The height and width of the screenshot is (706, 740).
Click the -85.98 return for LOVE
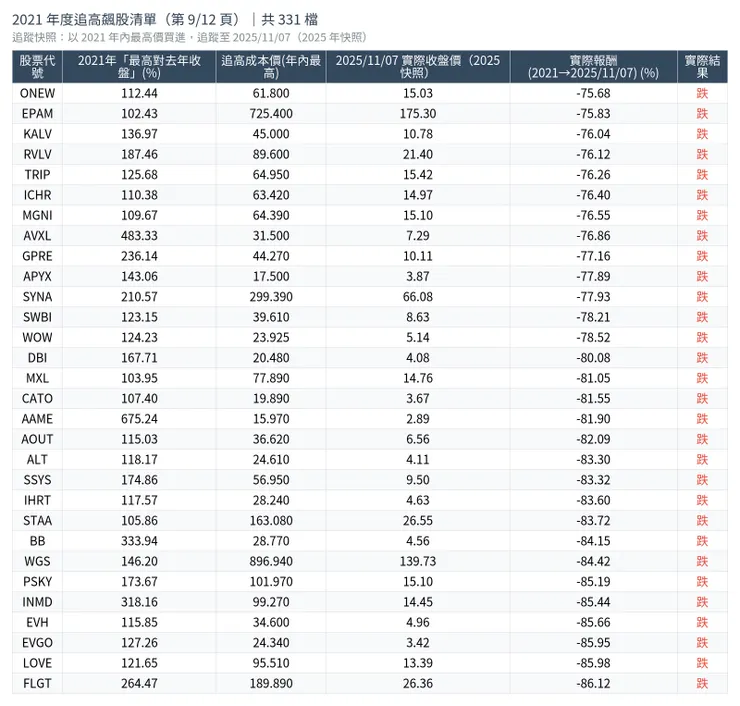coord(593,663)
